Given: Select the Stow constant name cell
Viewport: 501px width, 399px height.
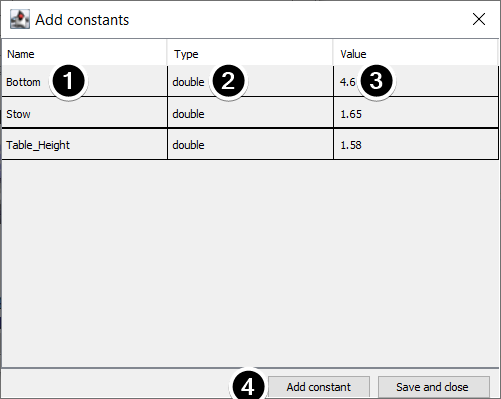Looking at the screenshot, I should coord(84,113).
